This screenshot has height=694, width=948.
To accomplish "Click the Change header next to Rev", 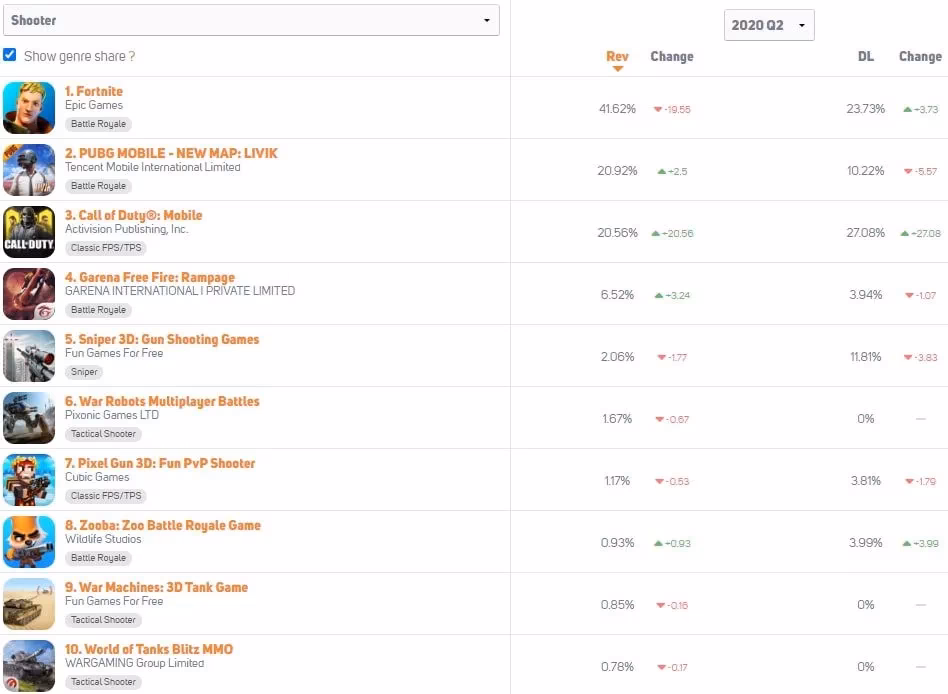I will (x=672, y=56).
